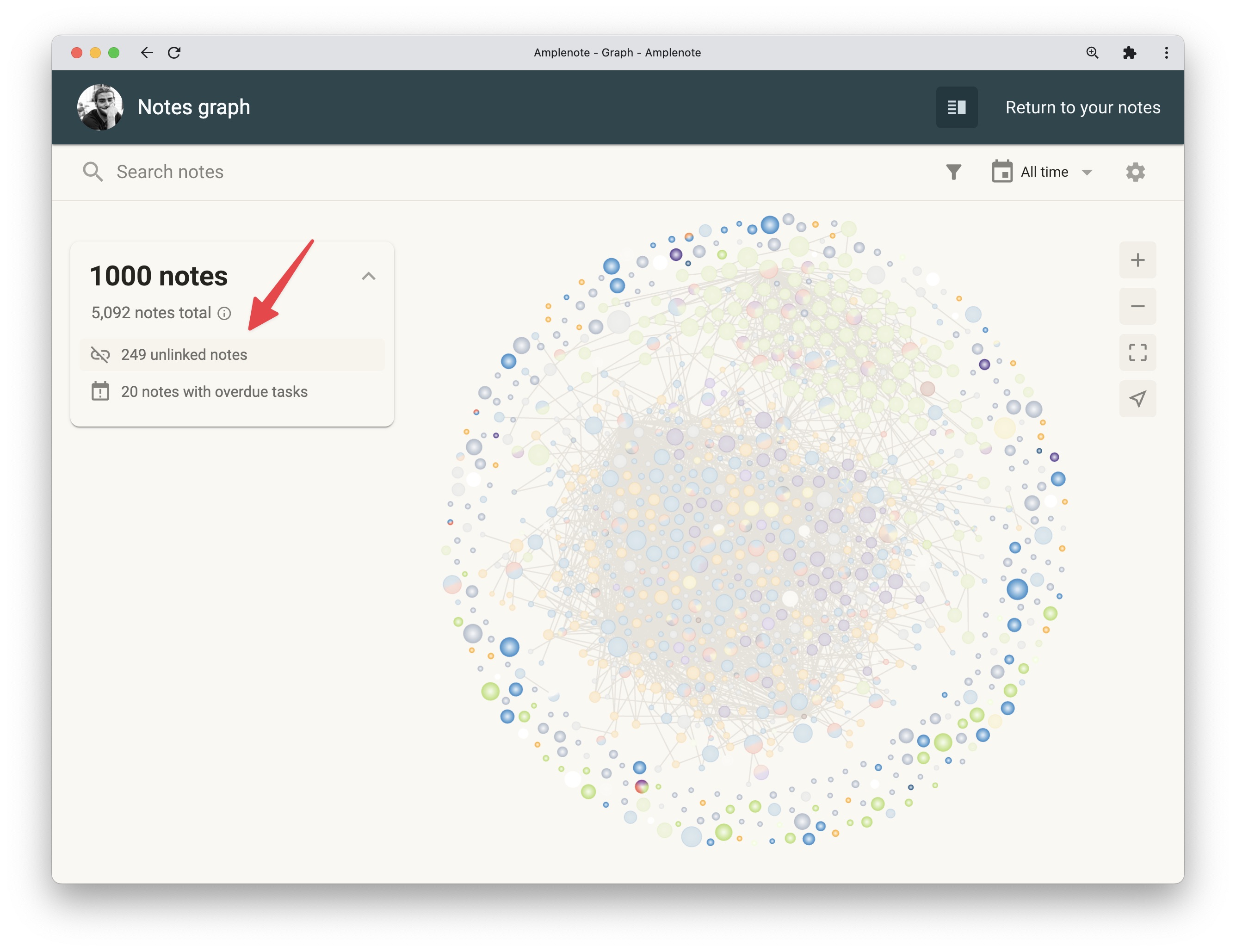Collapse the 1000 notes panel chevron
Screen dimensions: 1236x952
(368, 276)
